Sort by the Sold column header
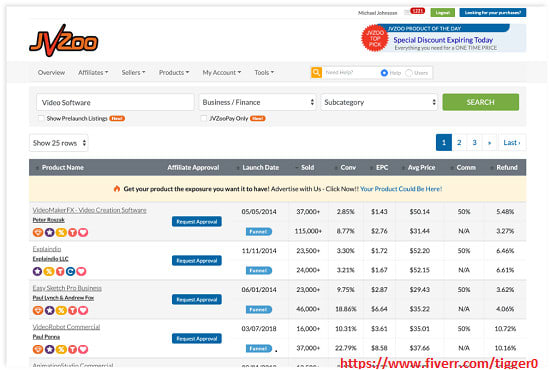This screenshot has height=370, width=550. coord(307,168)
